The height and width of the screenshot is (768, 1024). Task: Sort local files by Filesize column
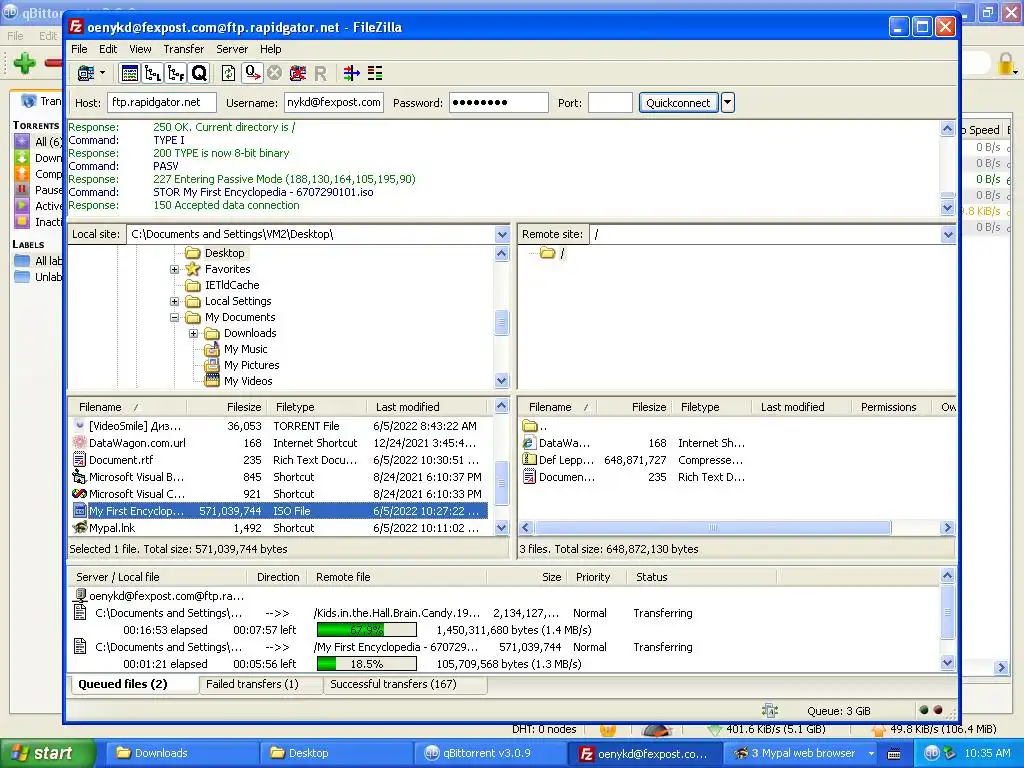tap(226, 407)
